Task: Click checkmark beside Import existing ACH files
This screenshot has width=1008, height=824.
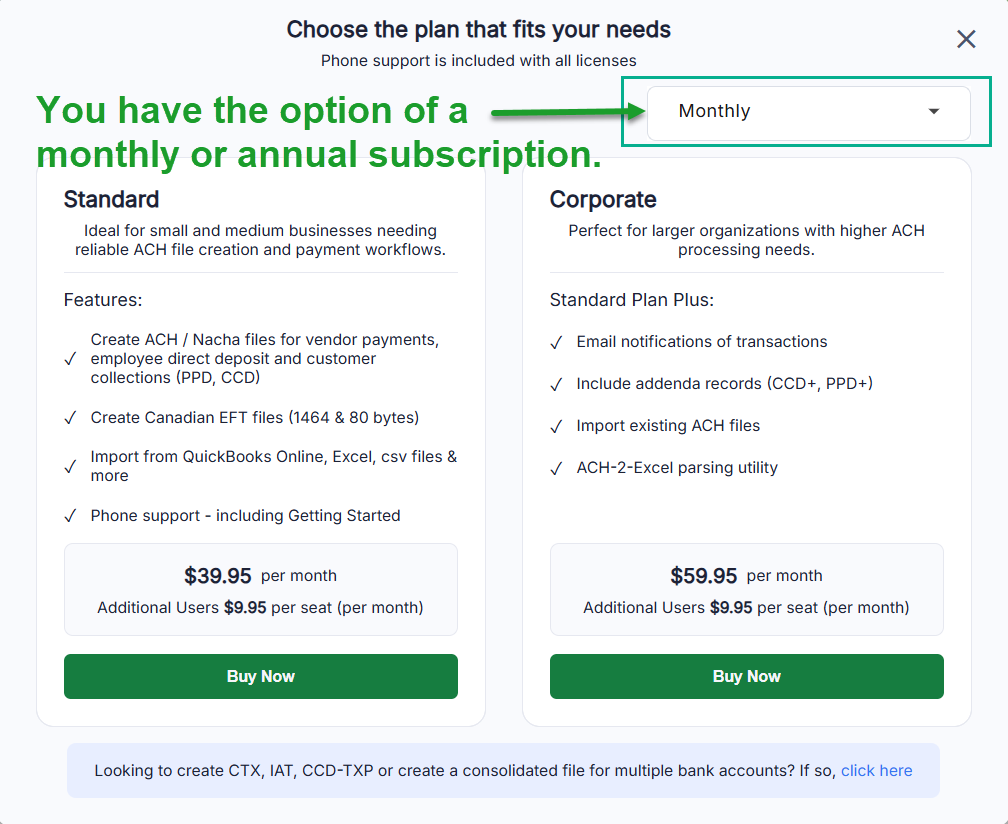Action: pos(556,426)
